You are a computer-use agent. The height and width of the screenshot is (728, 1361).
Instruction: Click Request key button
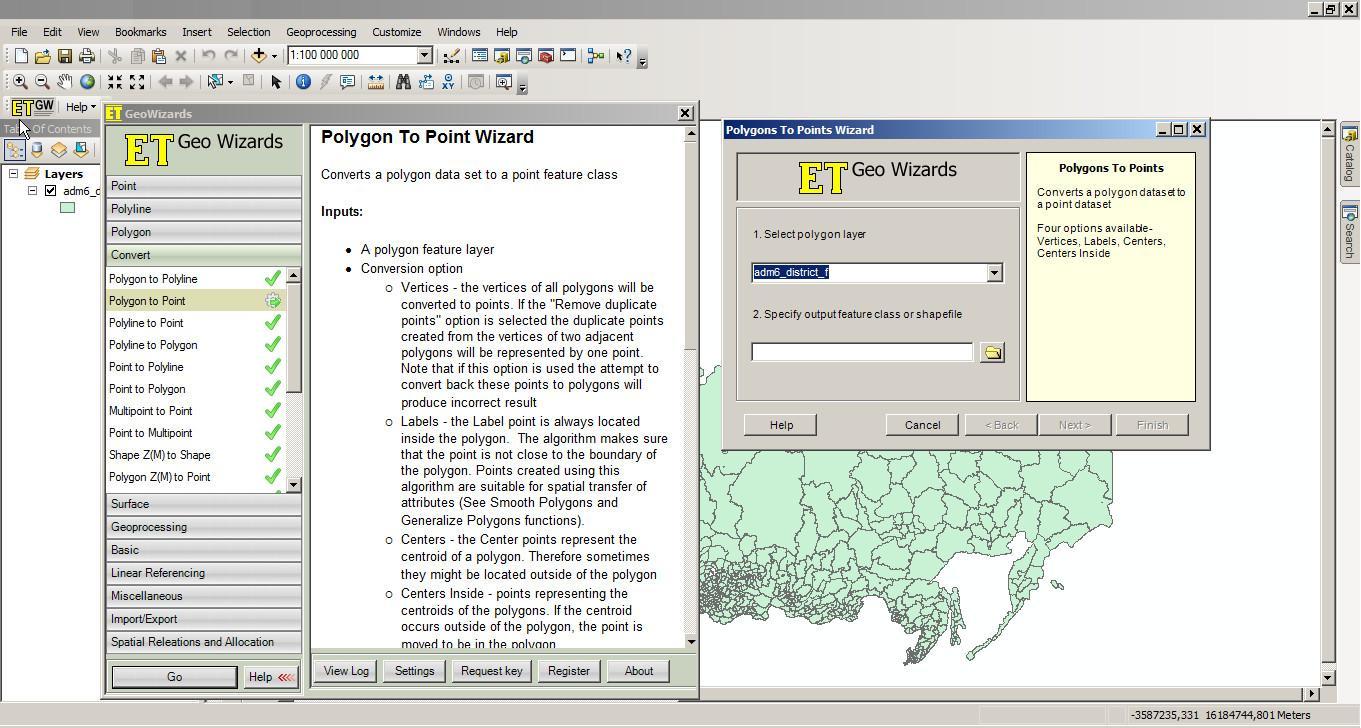491,671
